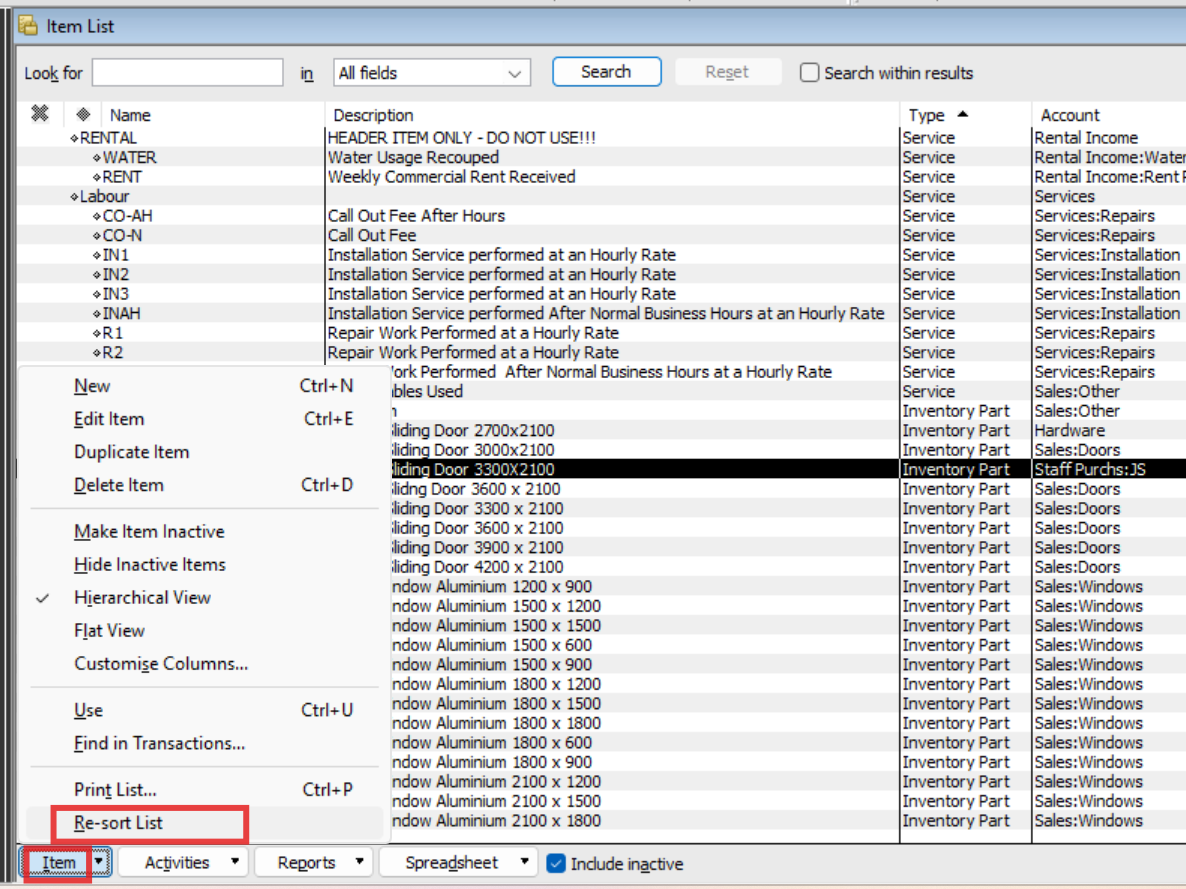This screenshot has height=889, width=1186.
Task: Choose Edit Item menu entry
Action: click(204, 419)
